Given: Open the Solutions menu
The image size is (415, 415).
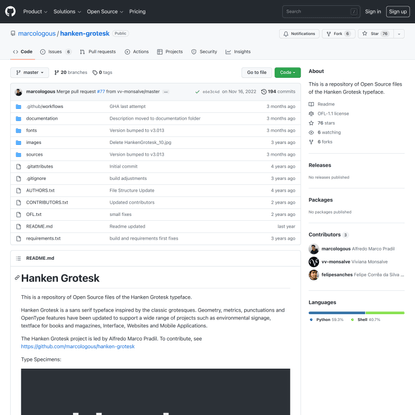Looking at the screenshot, I should (67, 12).
